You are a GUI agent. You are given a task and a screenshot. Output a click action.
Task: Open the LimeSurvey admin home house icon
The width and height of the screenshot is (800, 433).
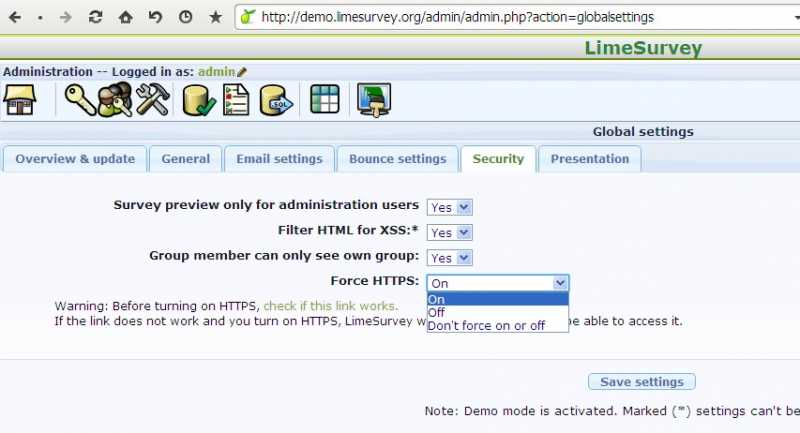[19, 100]
